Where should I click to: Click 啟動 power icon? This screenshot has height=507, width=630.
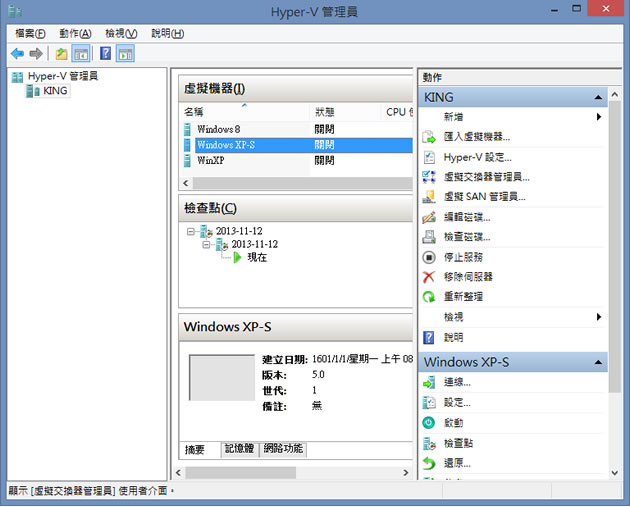(x=429, y=423)
